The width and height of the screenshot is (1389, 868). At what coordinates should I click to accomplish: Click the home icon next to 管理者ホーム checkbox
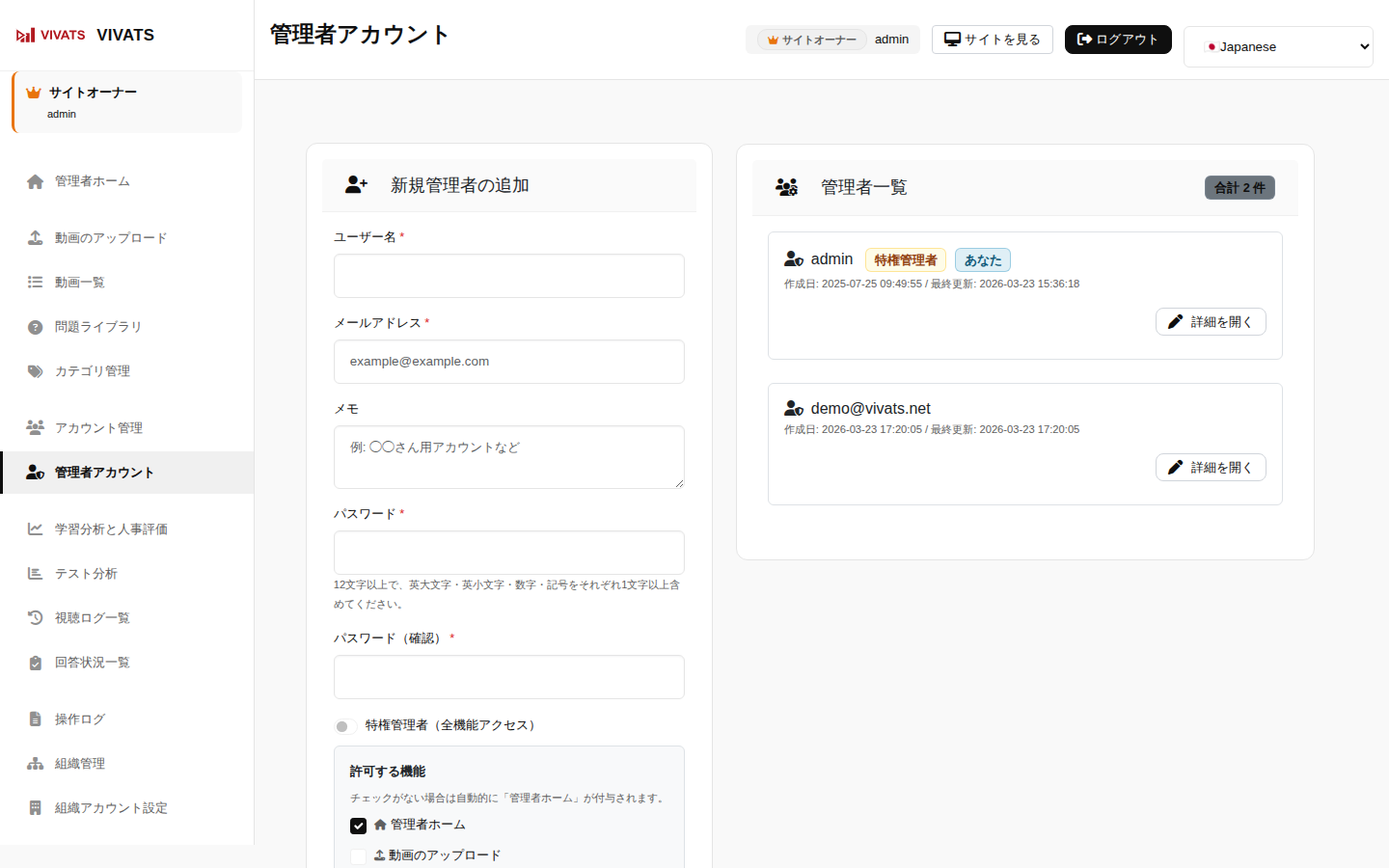click(380, 825)
